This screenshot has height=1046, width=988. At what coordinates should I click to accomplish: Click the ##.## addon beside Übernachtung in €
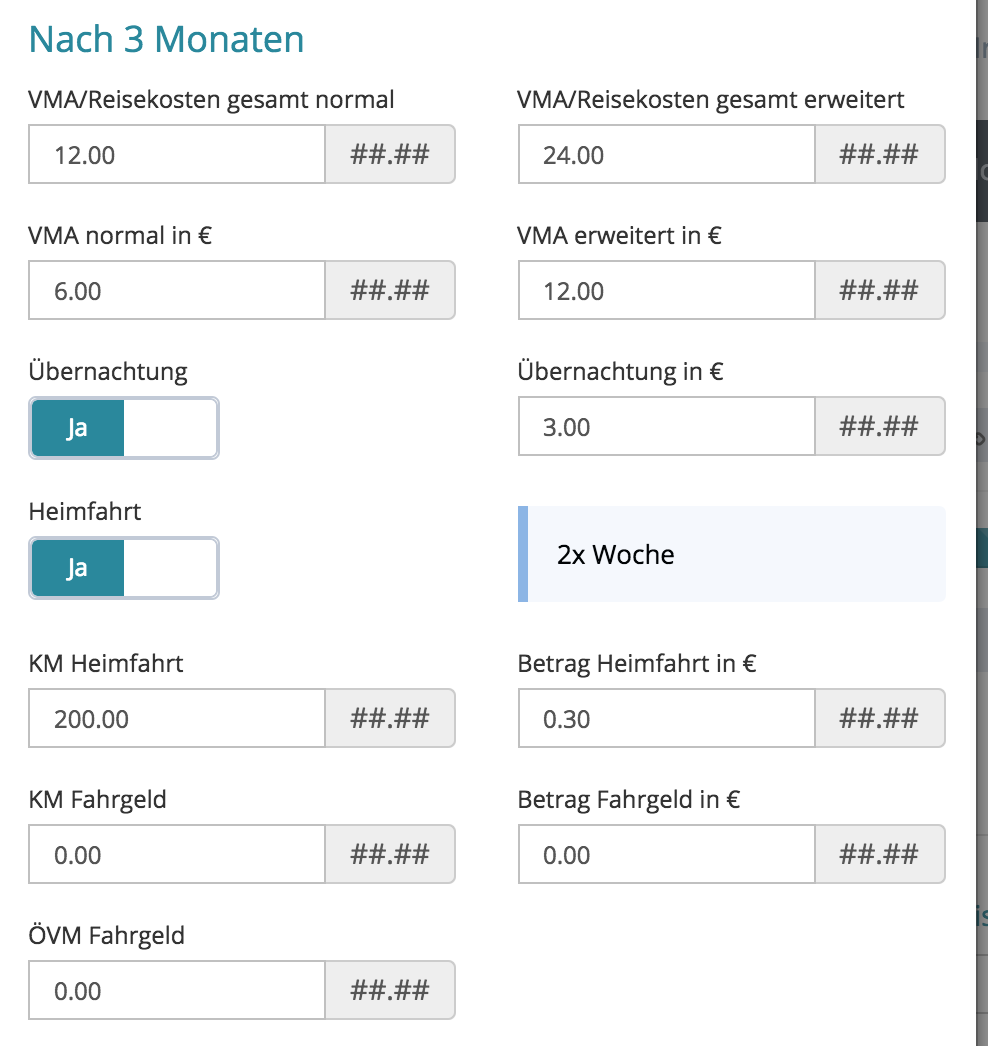click(x=879, y=427)
